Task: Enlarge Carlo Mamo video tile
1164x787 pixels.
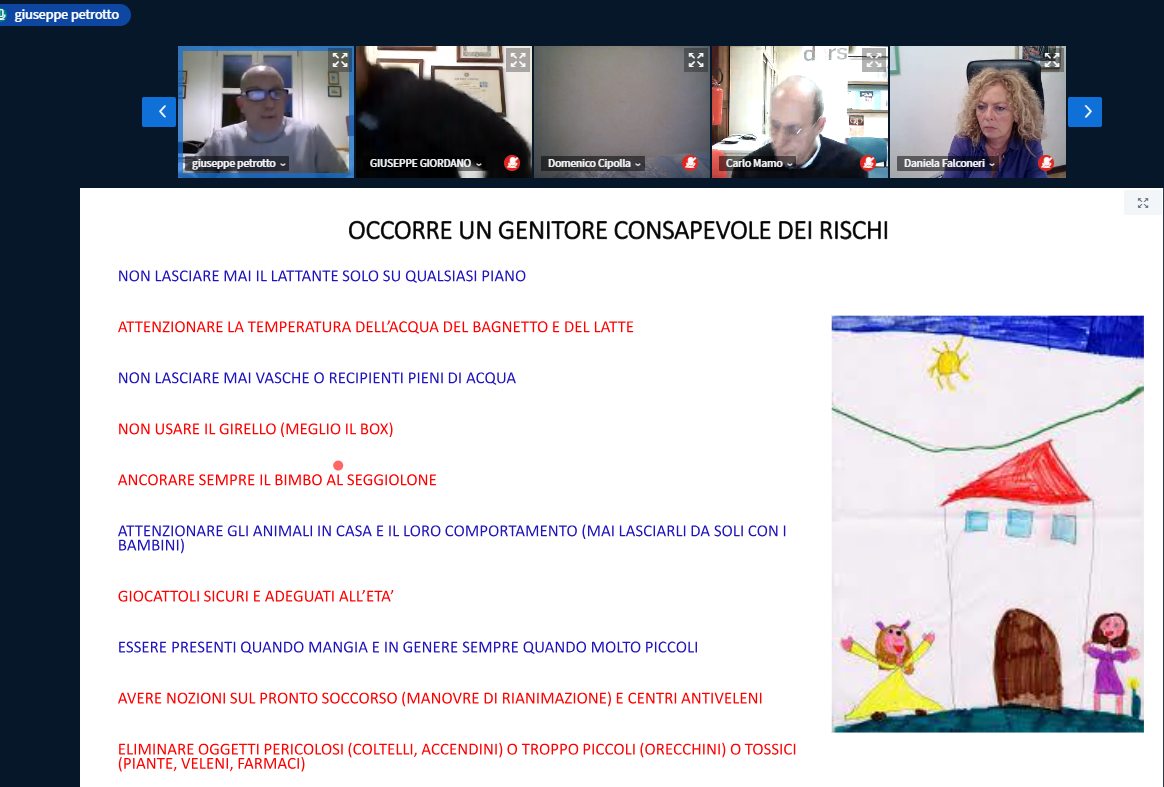Action: 873,60
